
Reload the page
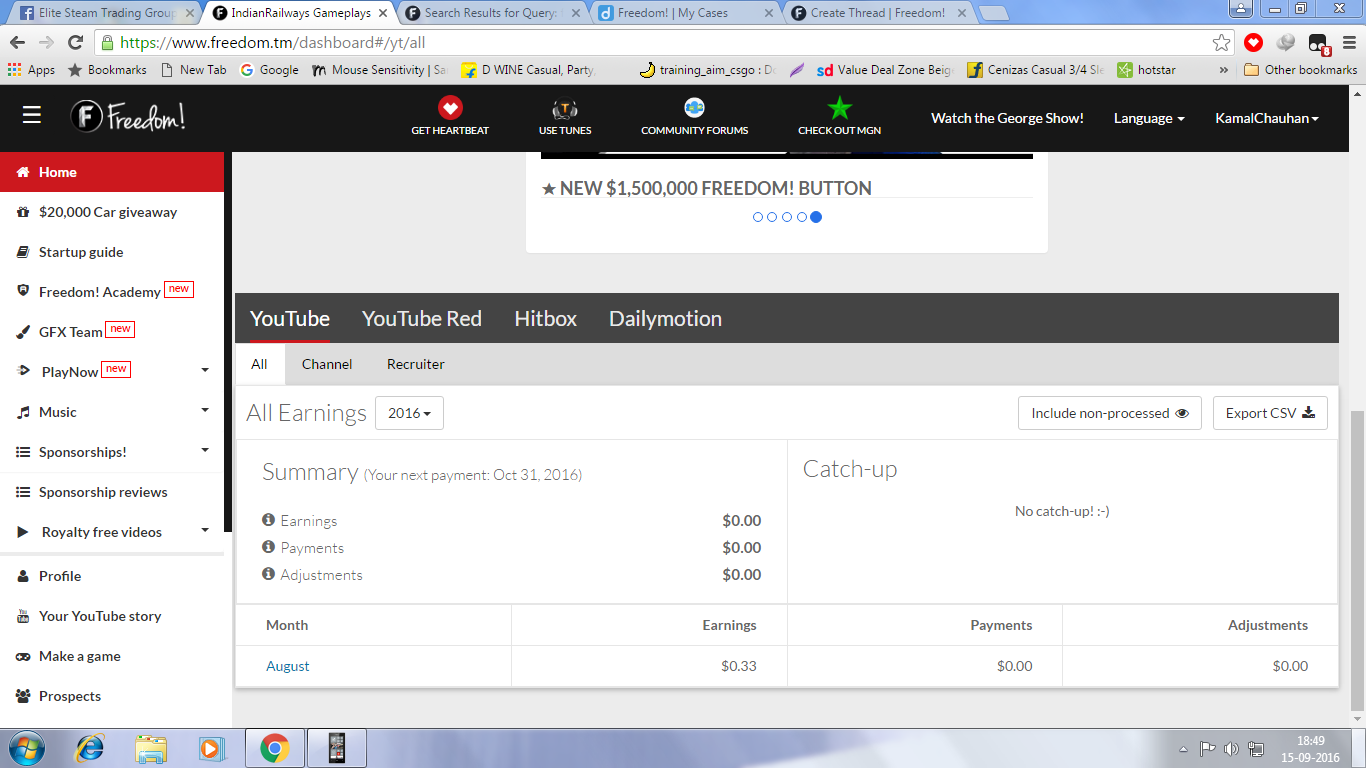pyautogui.click(x=75, y=43)
